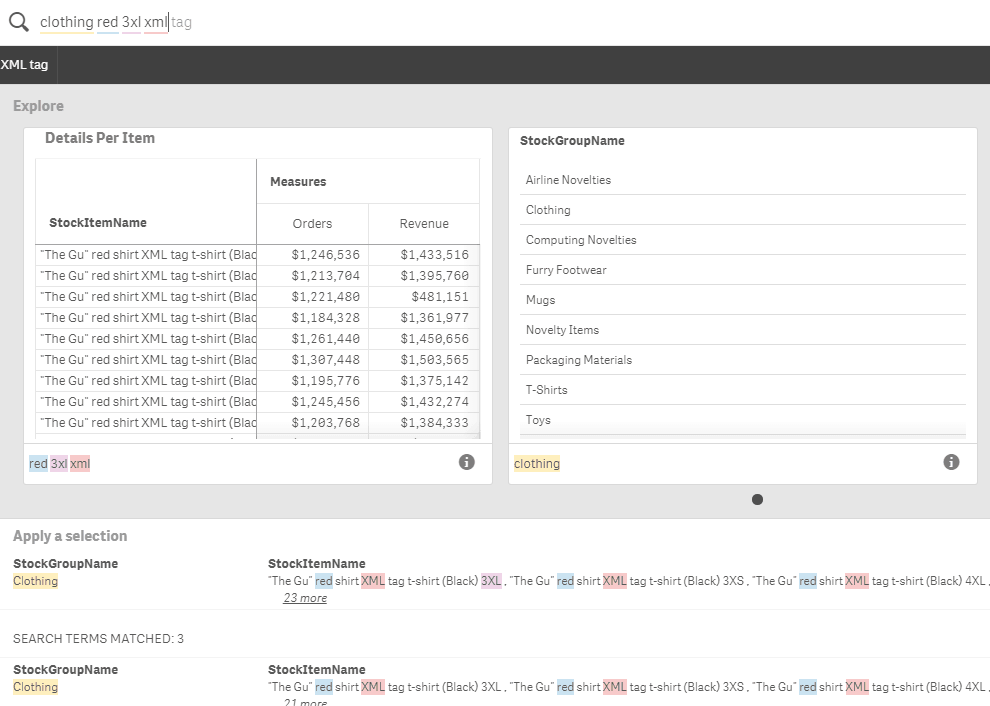This screenshot has width=990, height=706.
Task: Click the Revenue value $1,361,977
Action: pyautogui.click(x=434, y=318)
